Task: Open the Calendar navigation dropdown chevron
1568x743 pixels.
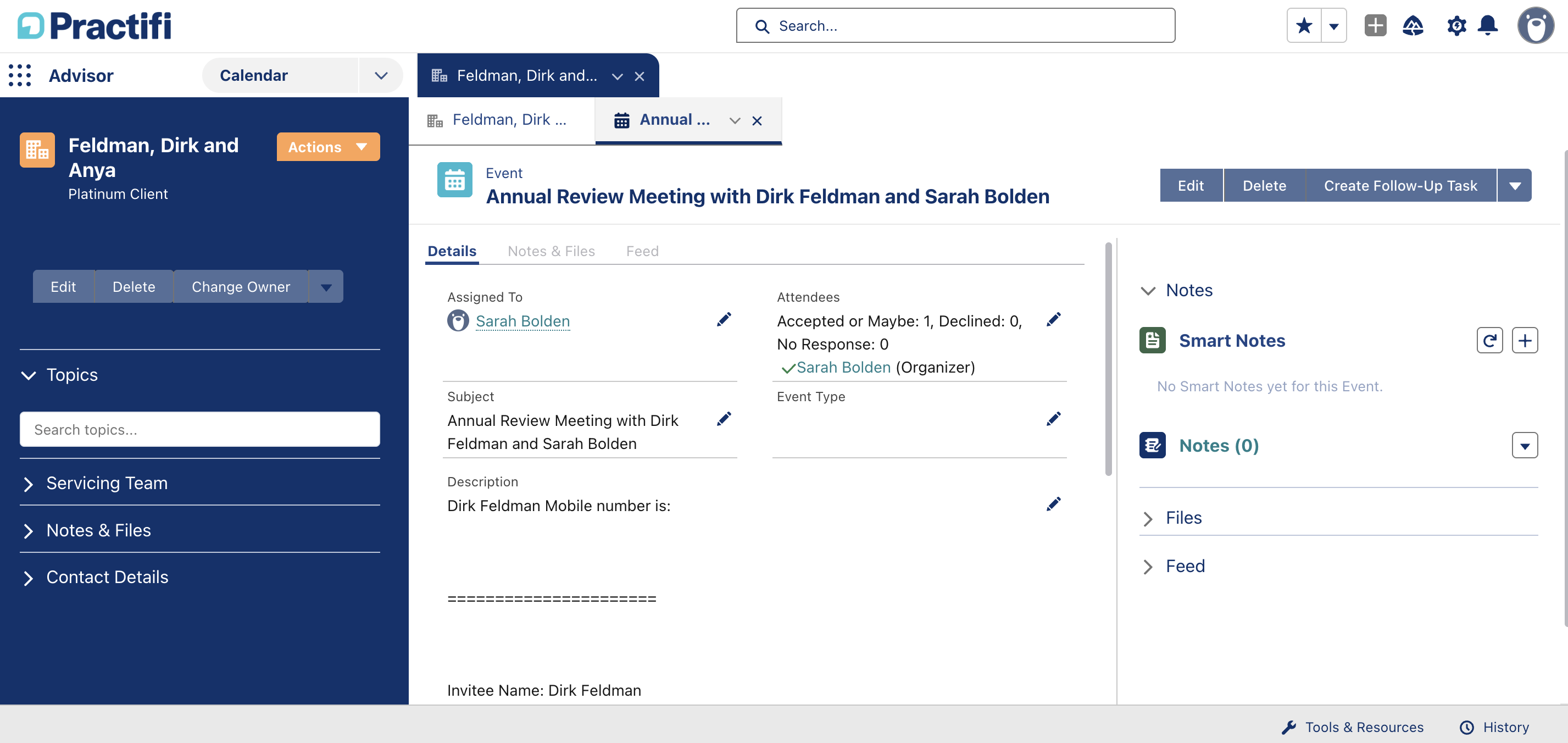Action: point(381,75)
